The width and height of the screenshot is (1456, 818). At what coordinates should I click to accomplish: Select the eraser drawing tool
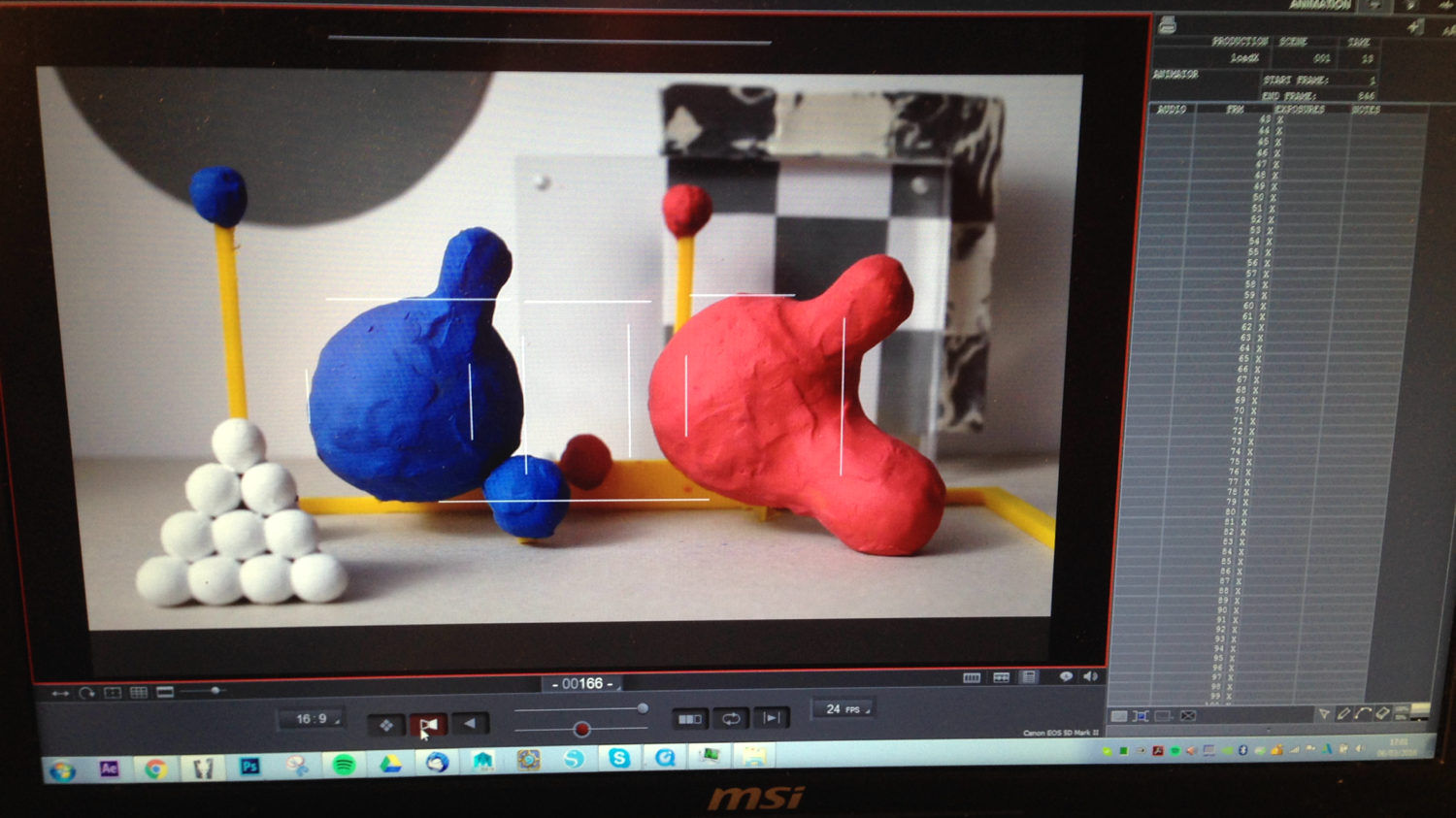click(1383, 713)
